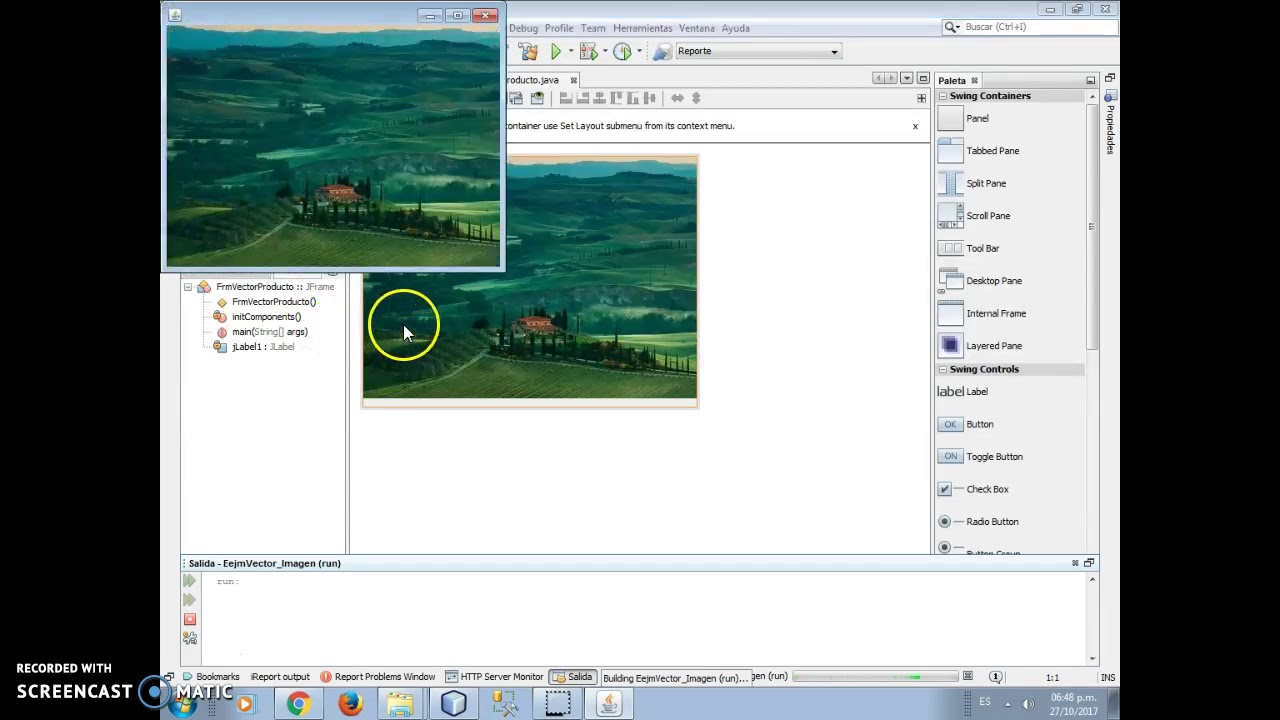Dismiss the Set Layout hint message
Image resolution: width=1280 pixels, height=720 pixels.
click(914, 126)
